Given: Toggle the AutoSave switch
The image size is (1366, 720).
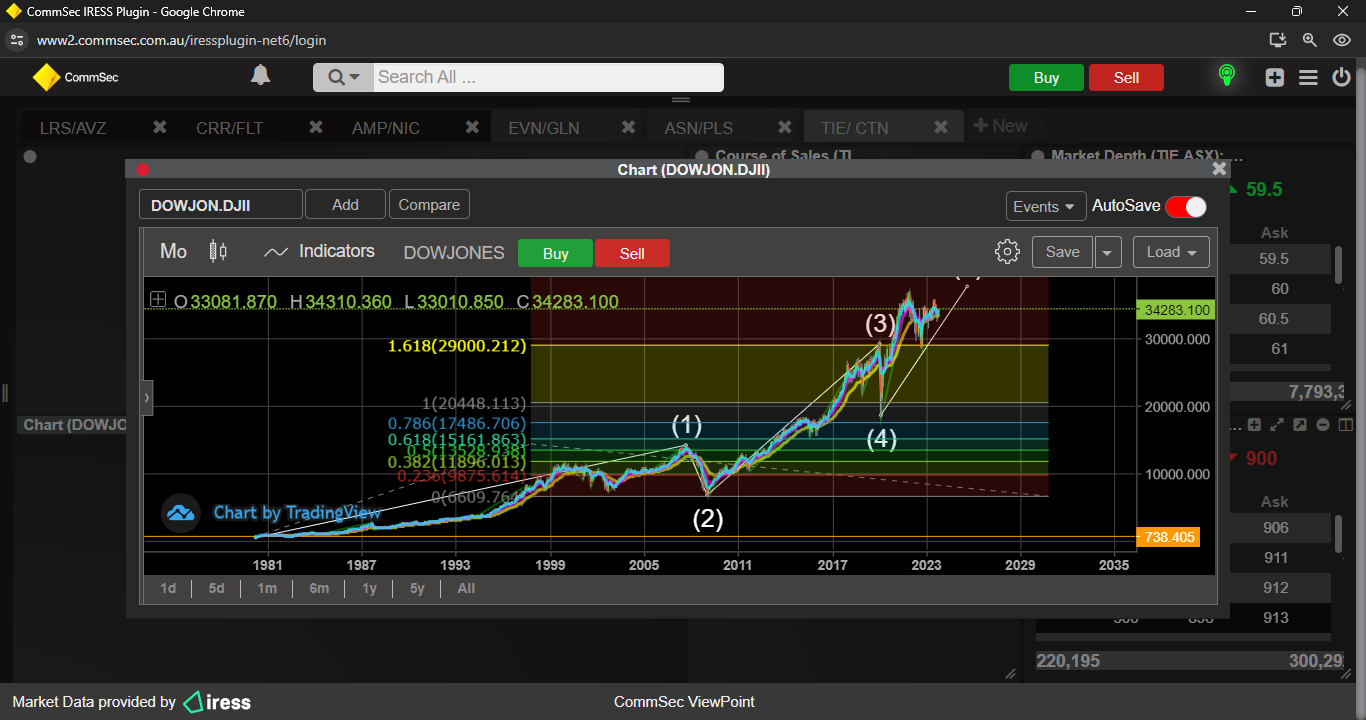Looking at the screenshot, I should coord(1186,206).
